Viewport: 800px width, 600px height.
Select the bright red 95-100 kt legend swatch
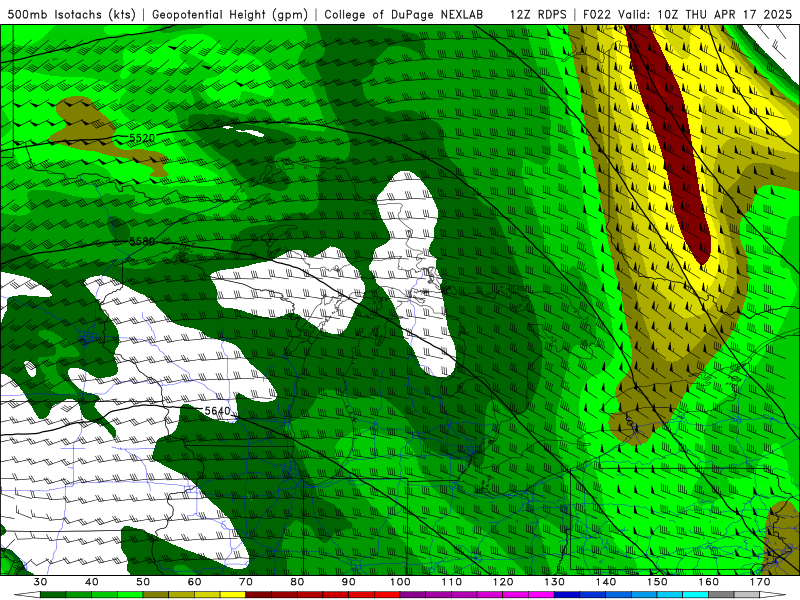pos(387,595)
